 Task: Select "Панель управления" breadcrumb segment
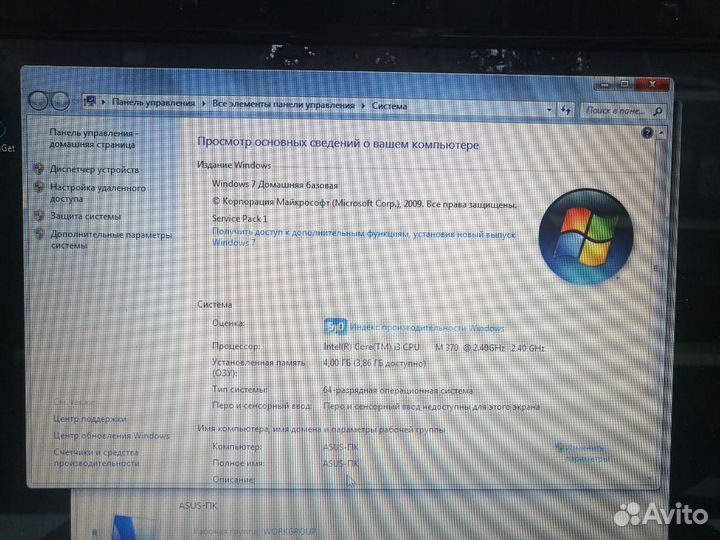[153, 103]
